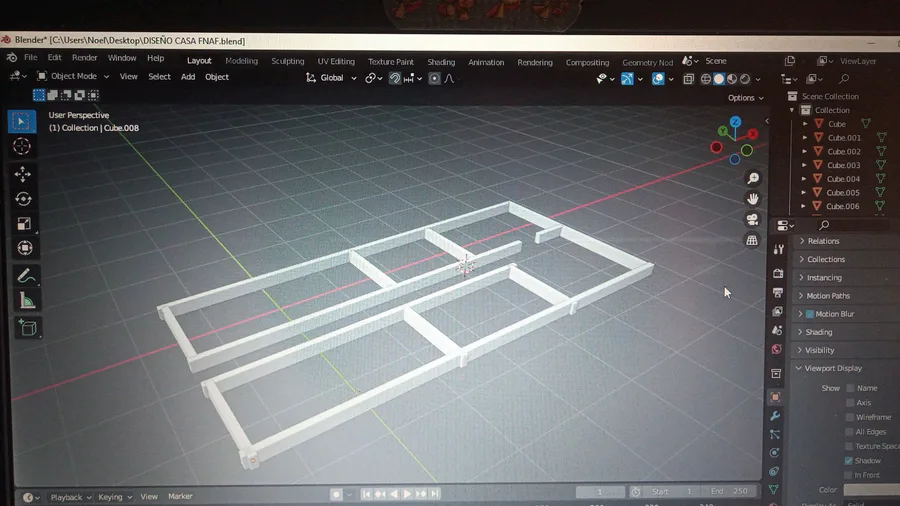Enable the Texture Space checkbox
Screen dimensions: 900x506
(849, 446)
